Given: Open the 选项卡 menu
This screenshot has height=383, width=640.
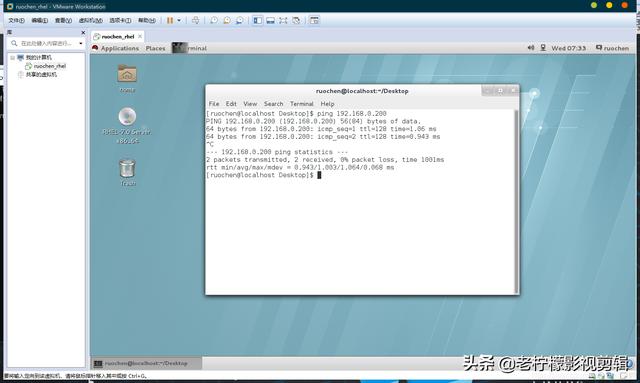Looking at the screenshot, I should tap(120, 20).
